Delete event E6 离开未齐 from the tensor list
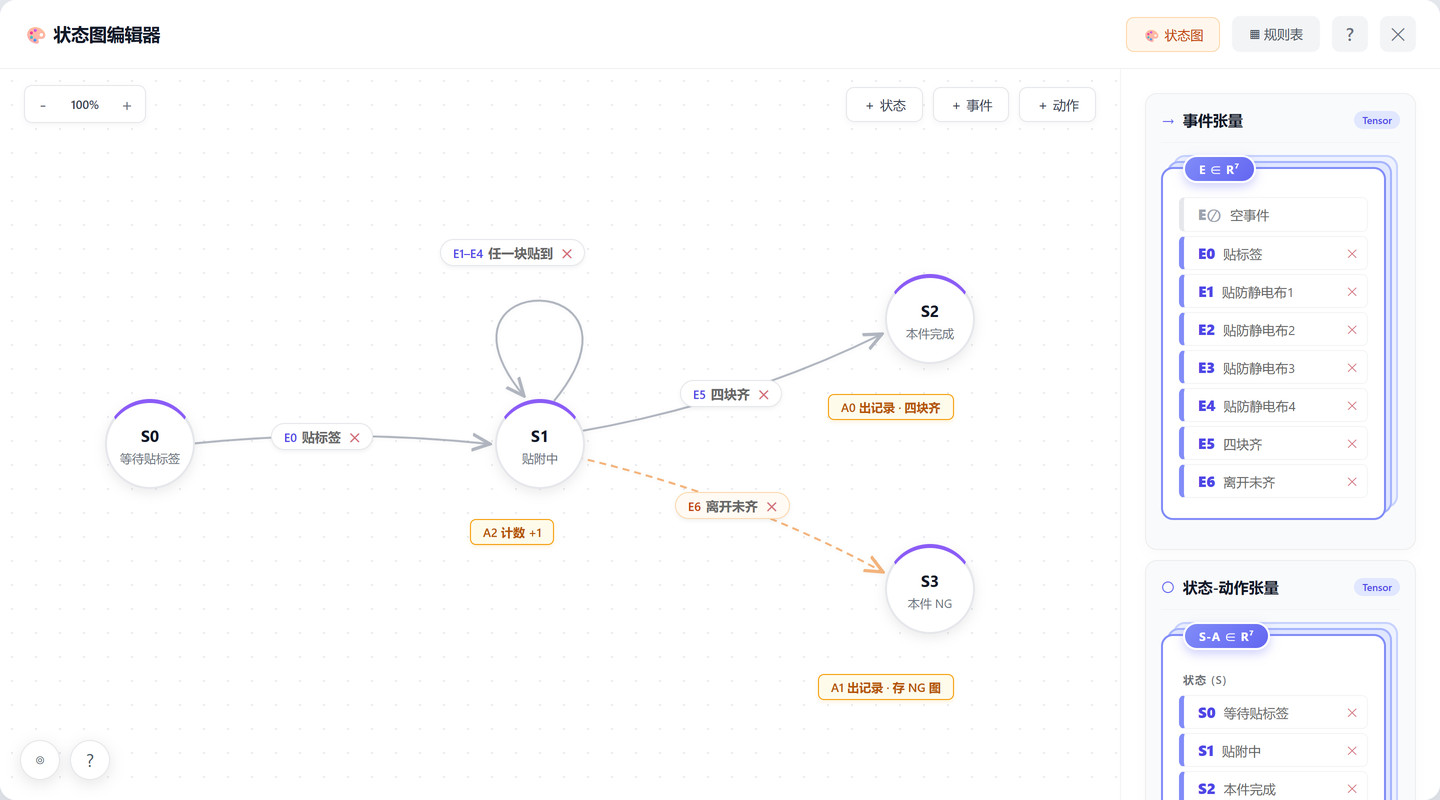The height and width of the screenshot is (800, 1440). (1352, 482)
